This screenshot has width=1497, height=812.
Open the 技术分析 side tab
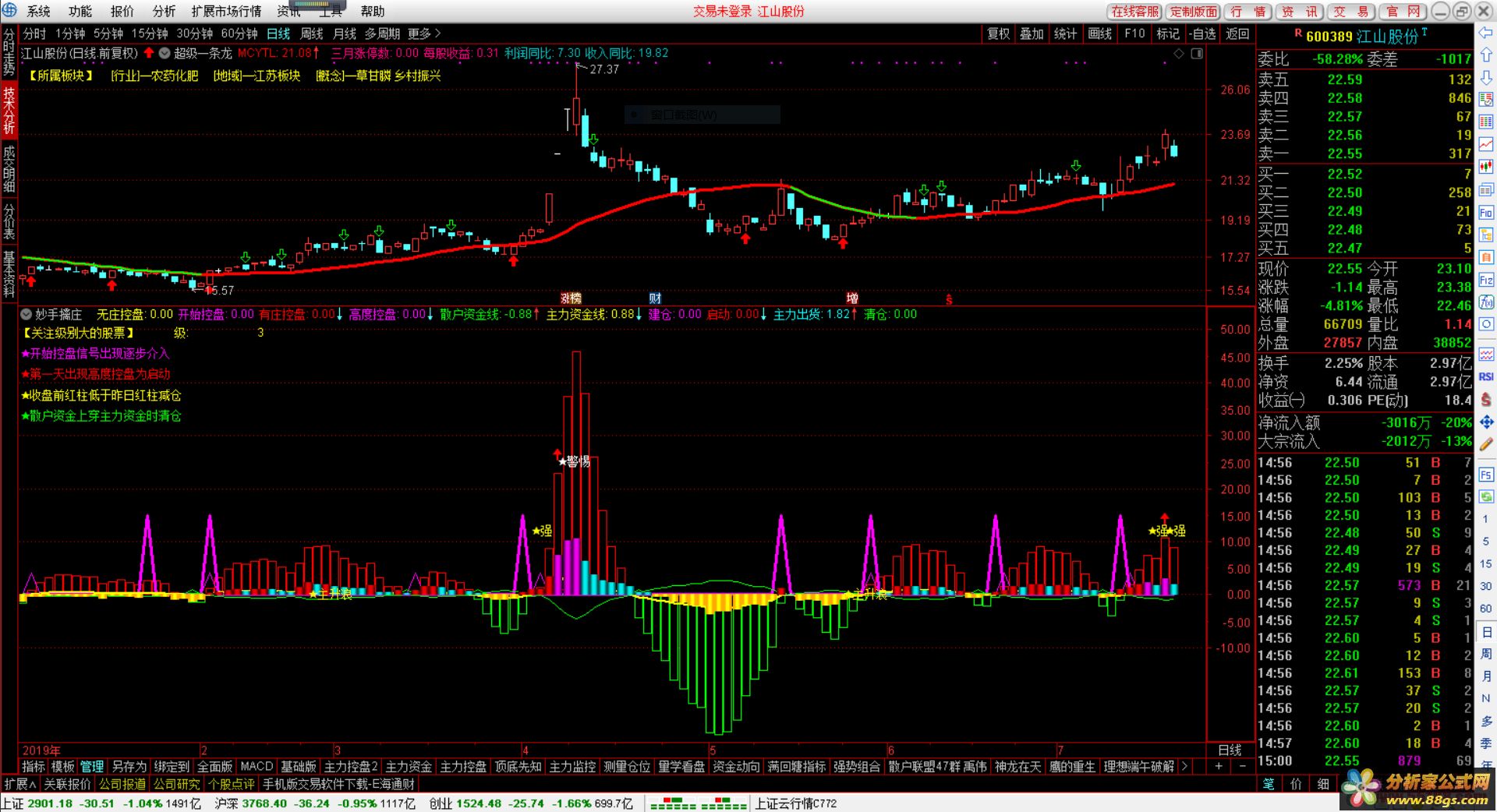[9, 110]
